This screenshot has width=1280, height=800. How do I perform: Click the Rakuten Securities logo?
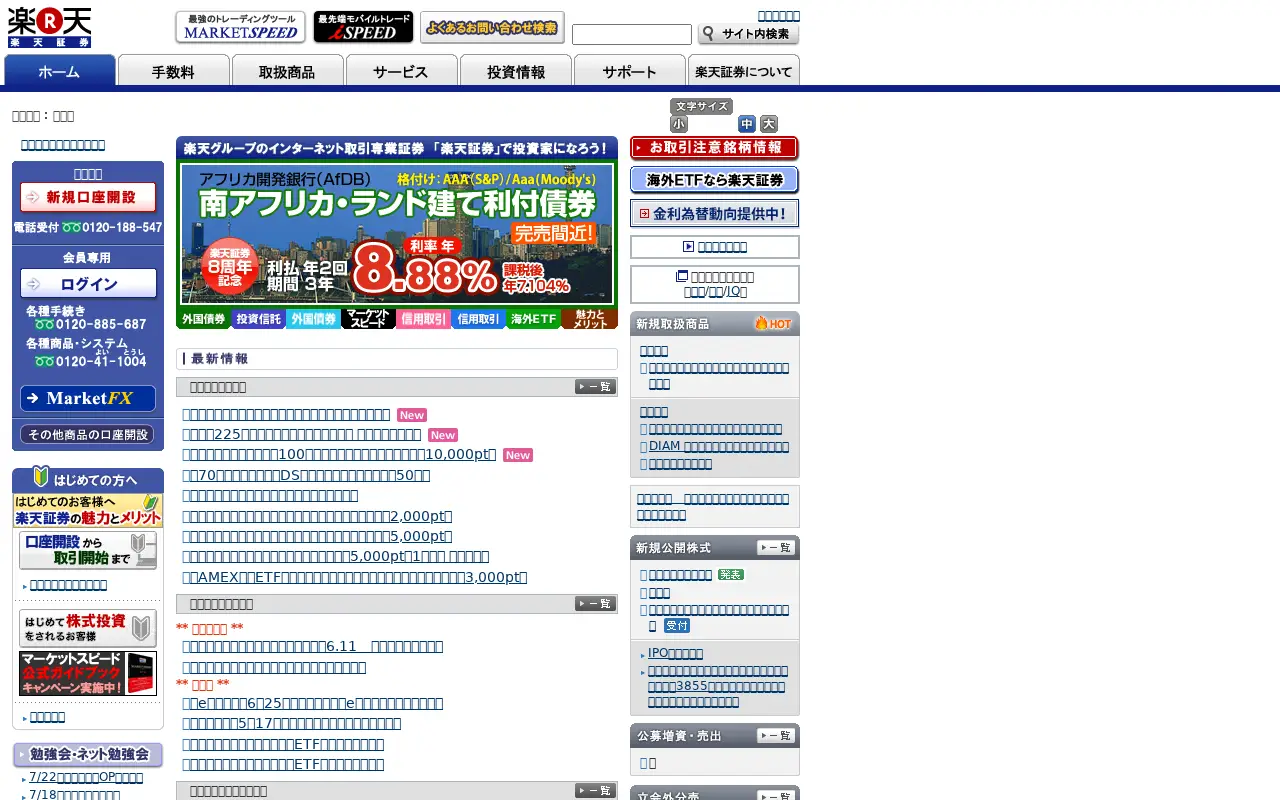tap(50, 27)
